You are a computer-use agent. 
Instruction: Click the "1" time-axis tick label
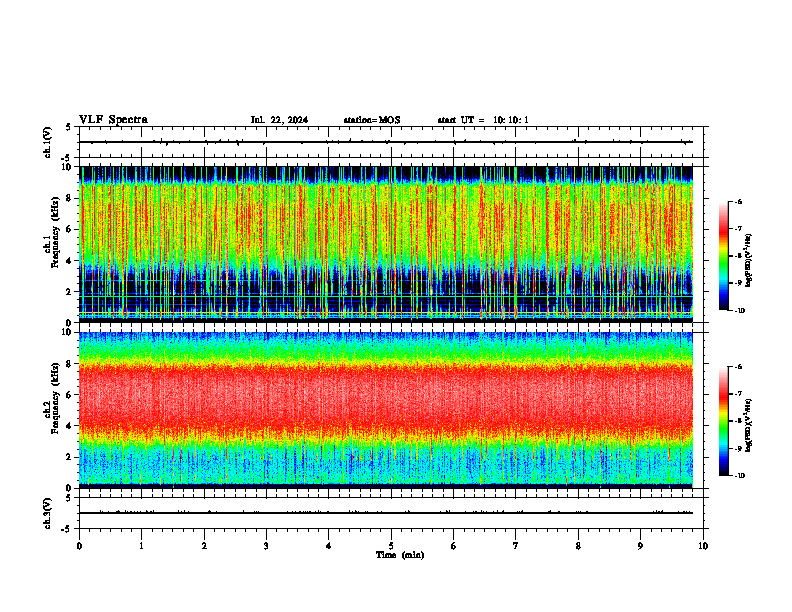(141, 546)
